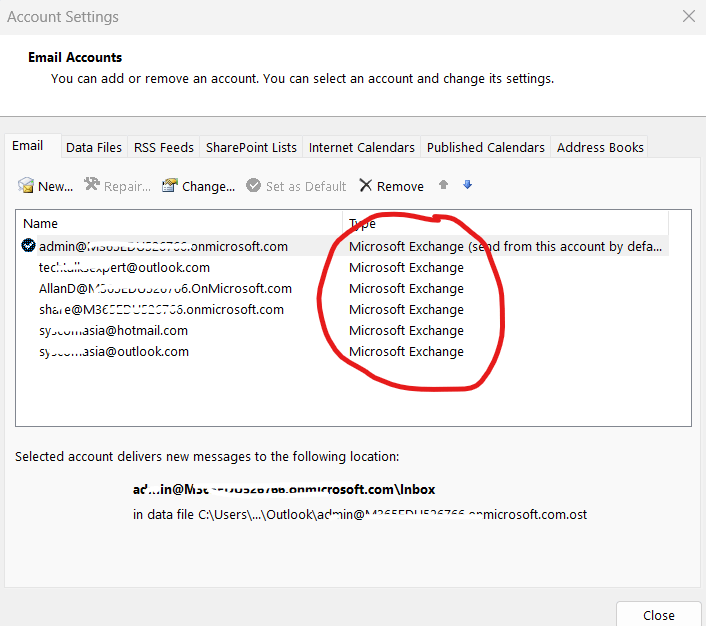Click the Remove button label

click(x=400, y=186)
